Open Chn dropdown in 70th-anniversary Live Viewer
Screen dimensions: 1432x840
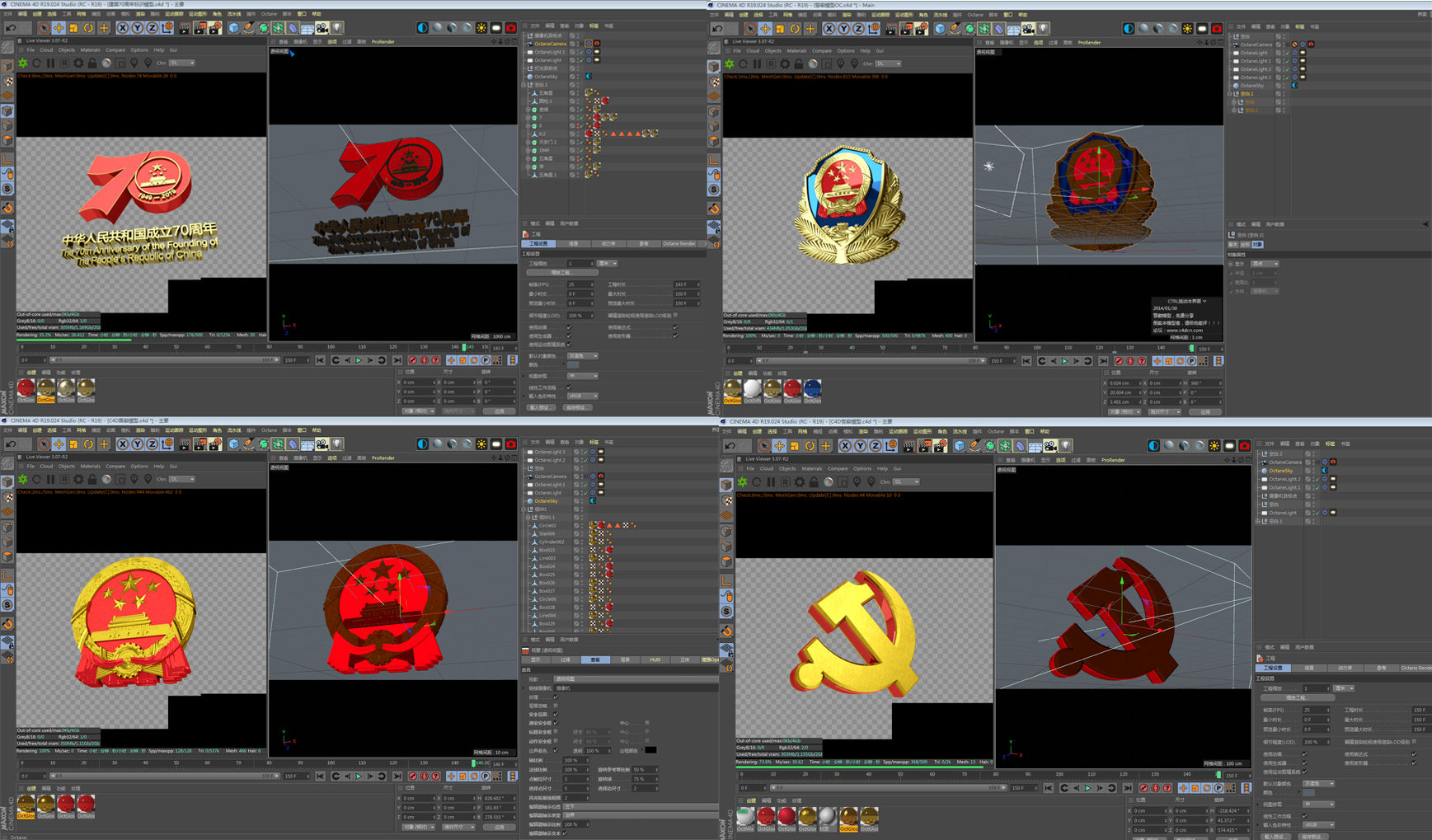click(x=182, y=63)
